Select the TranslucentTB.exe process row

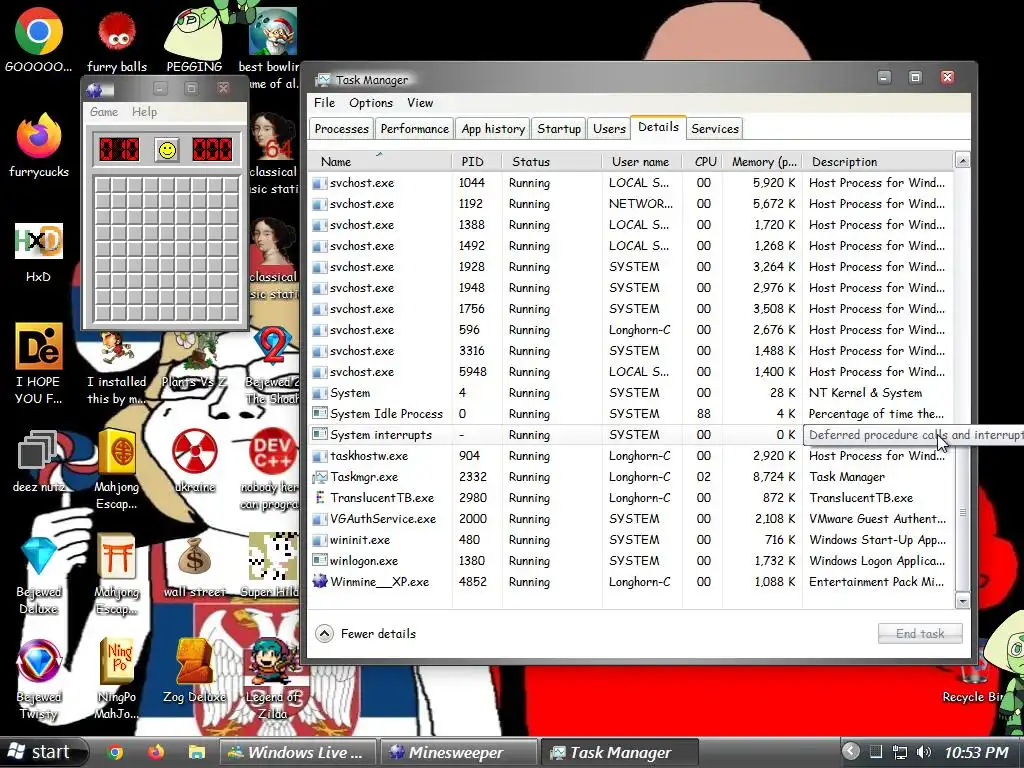tap(632, 498)
